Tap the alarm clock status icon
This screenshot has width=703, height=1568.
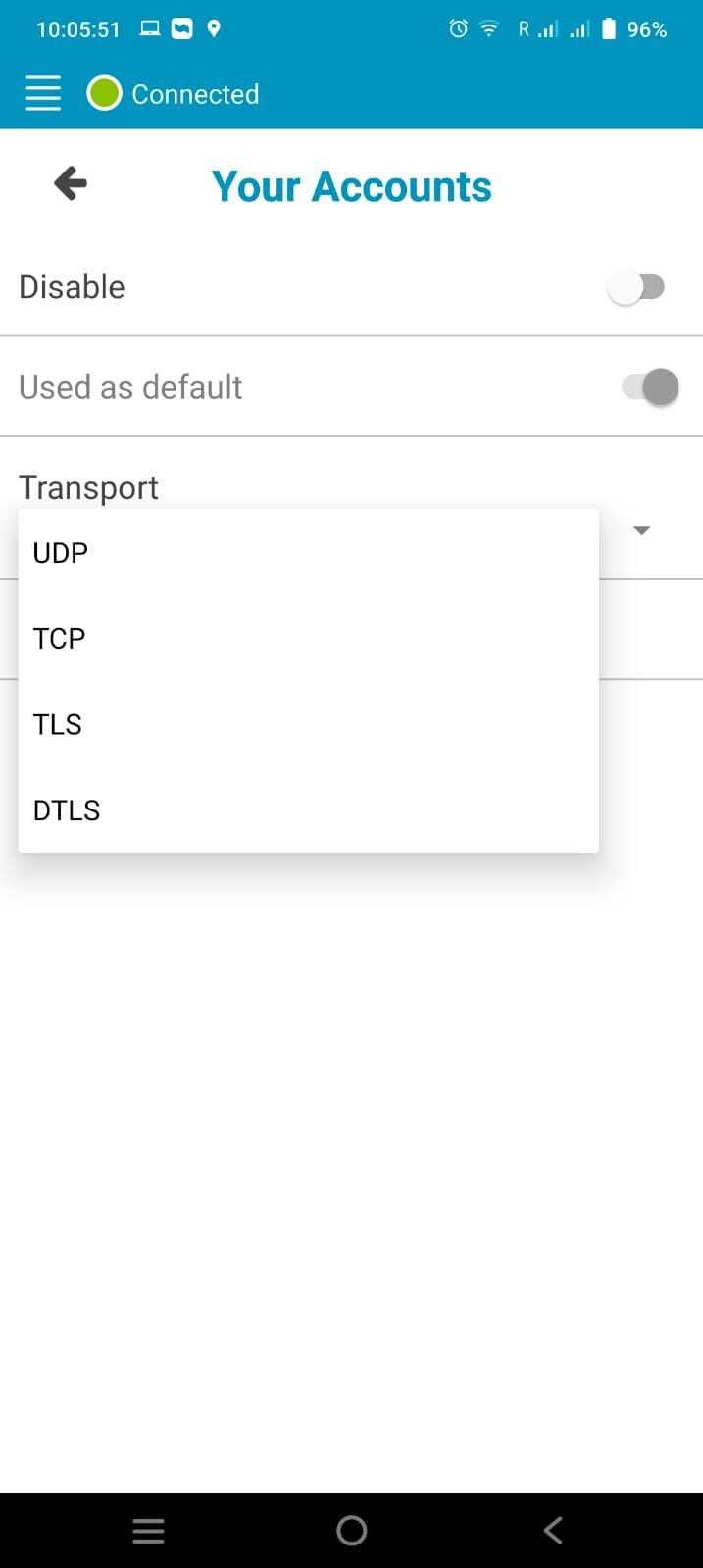point(458,28)
